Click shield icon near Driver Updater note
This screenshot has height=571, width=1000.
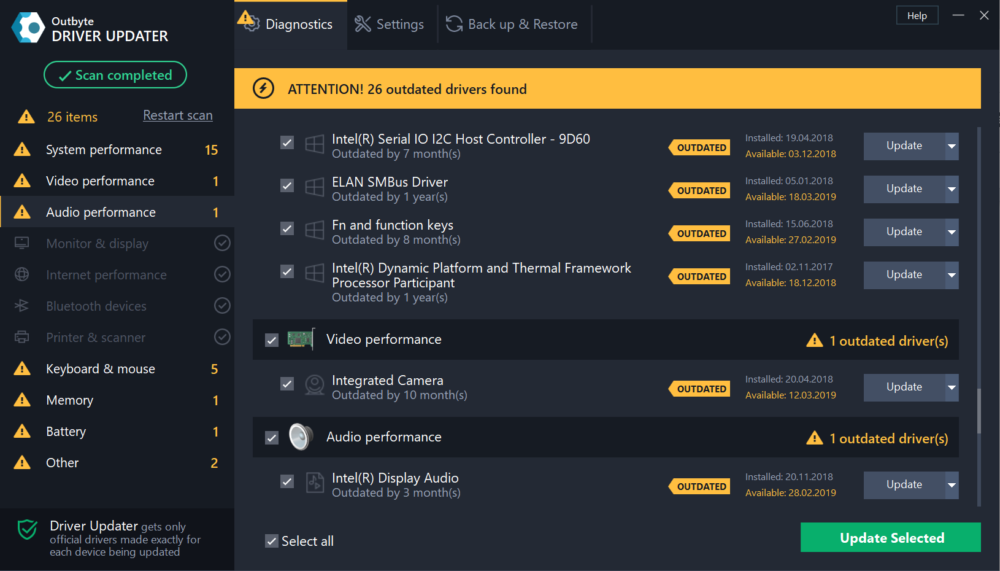click(27, 529)
